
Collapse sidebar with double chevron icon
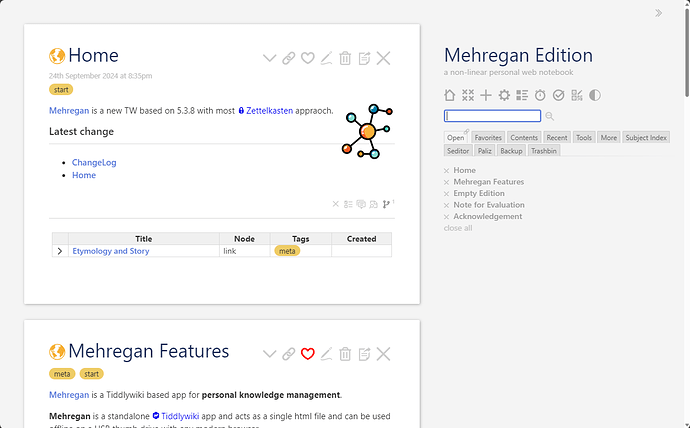point(658,13)
